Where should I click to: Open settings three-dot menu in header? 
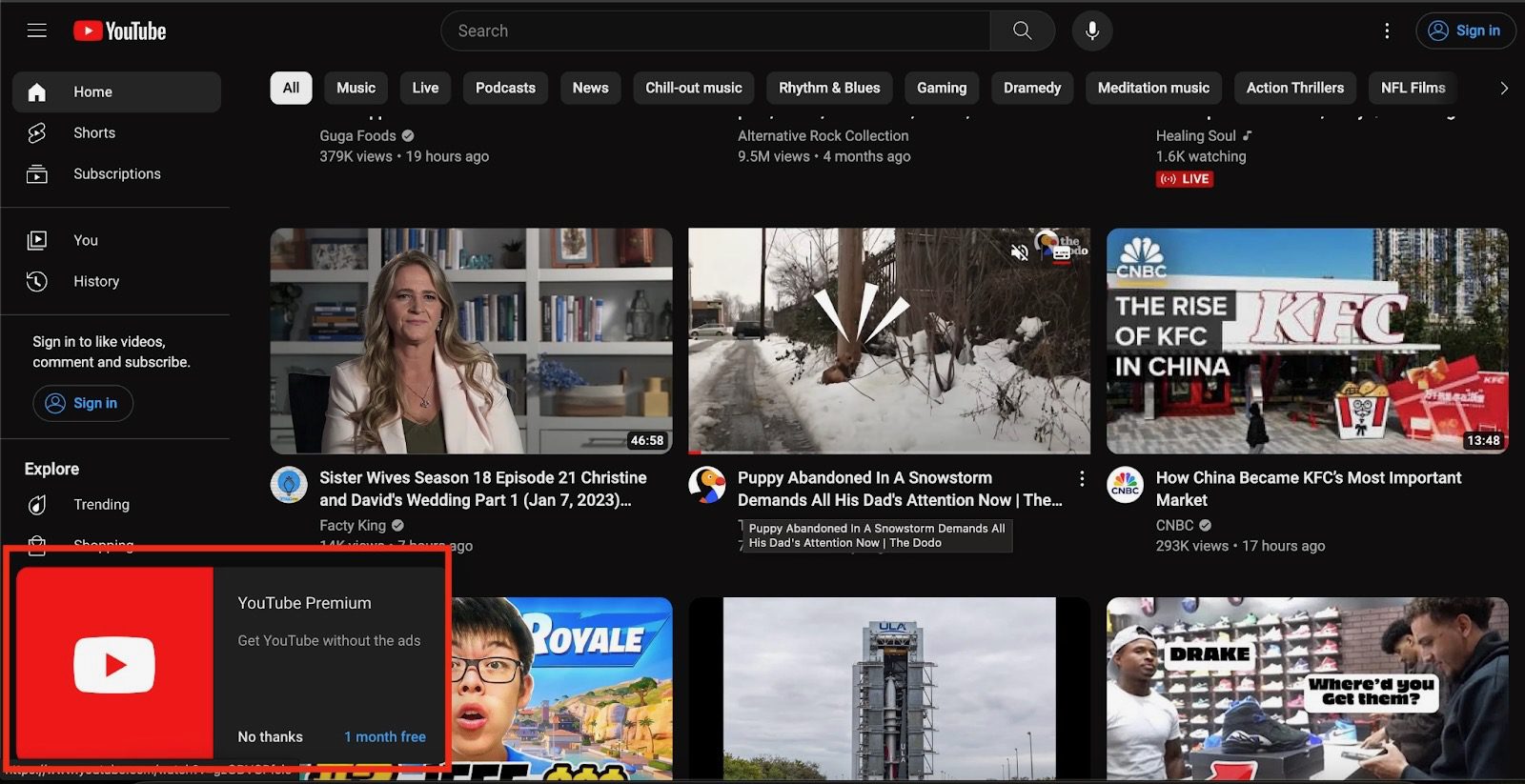1387,30
